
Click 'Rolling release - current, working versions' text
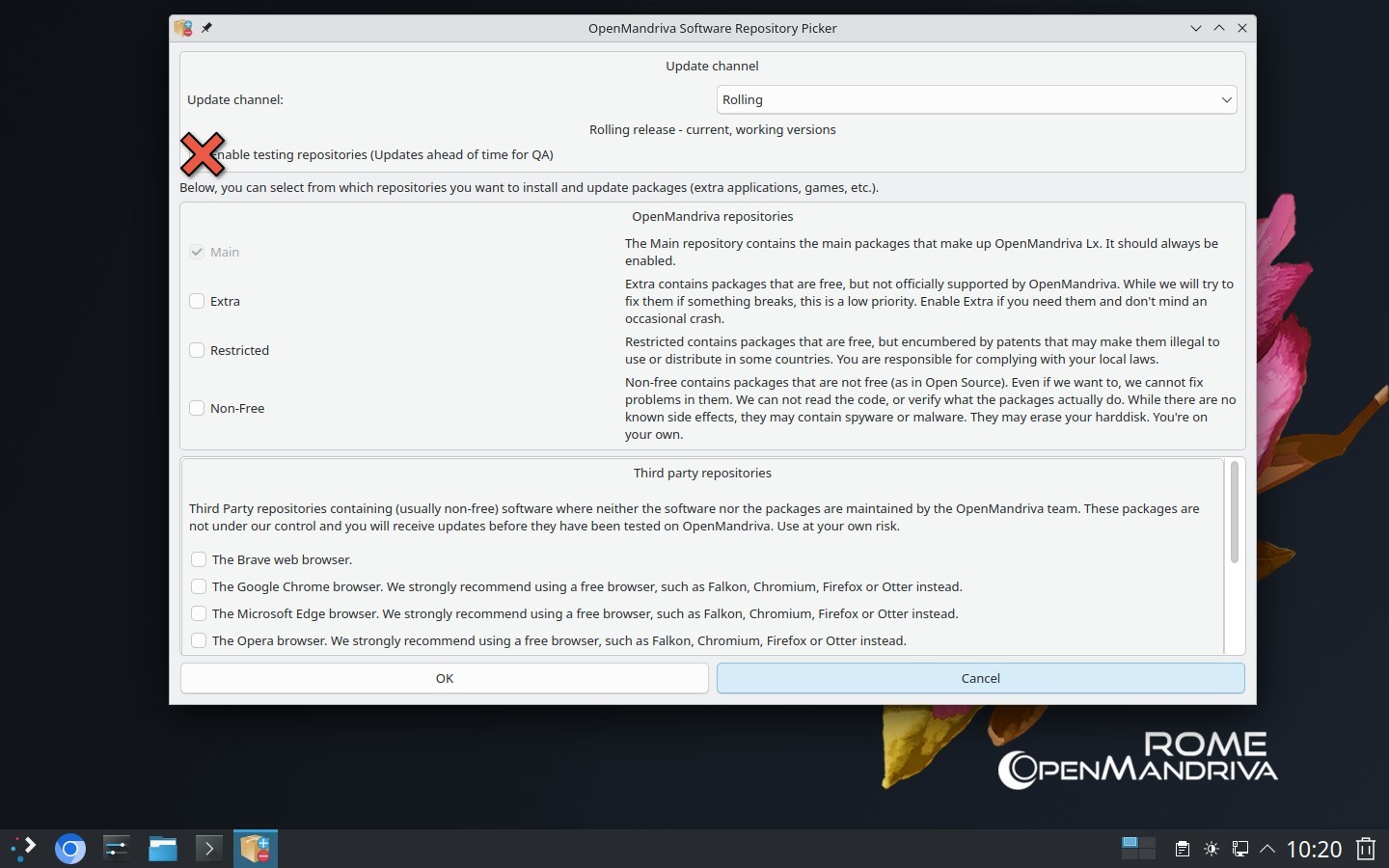tap(713, 129)
